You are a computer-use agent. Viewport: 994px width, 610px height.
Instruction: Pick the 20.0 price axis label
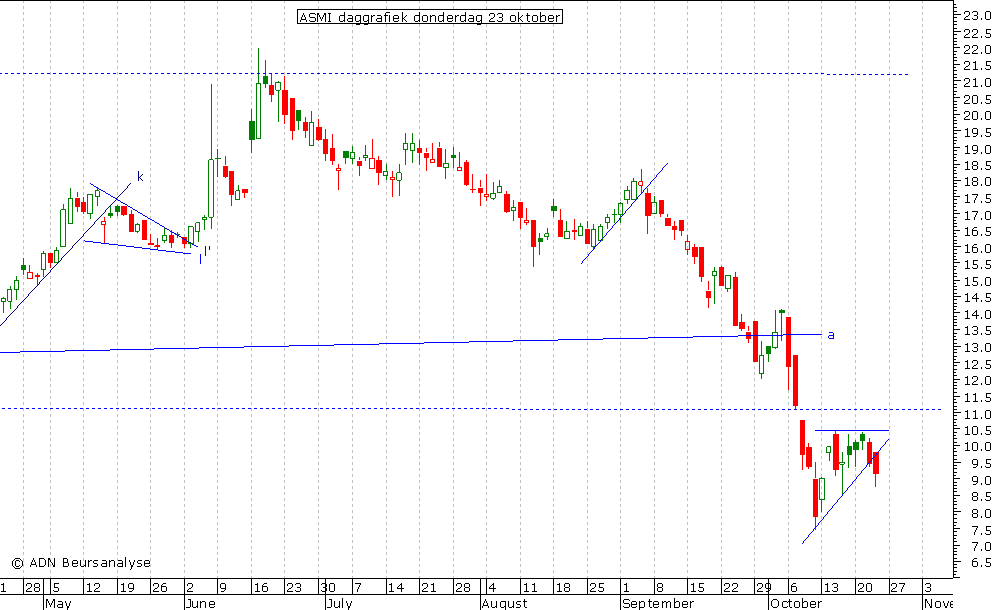point(978,115)
